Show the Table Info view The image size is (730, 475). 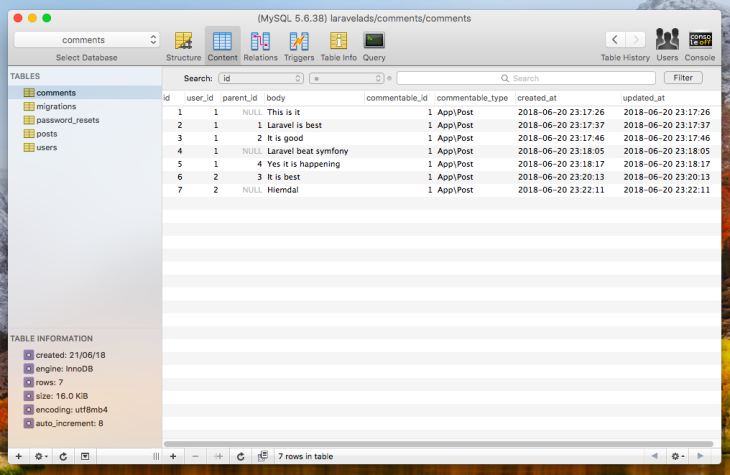point(338,41)
